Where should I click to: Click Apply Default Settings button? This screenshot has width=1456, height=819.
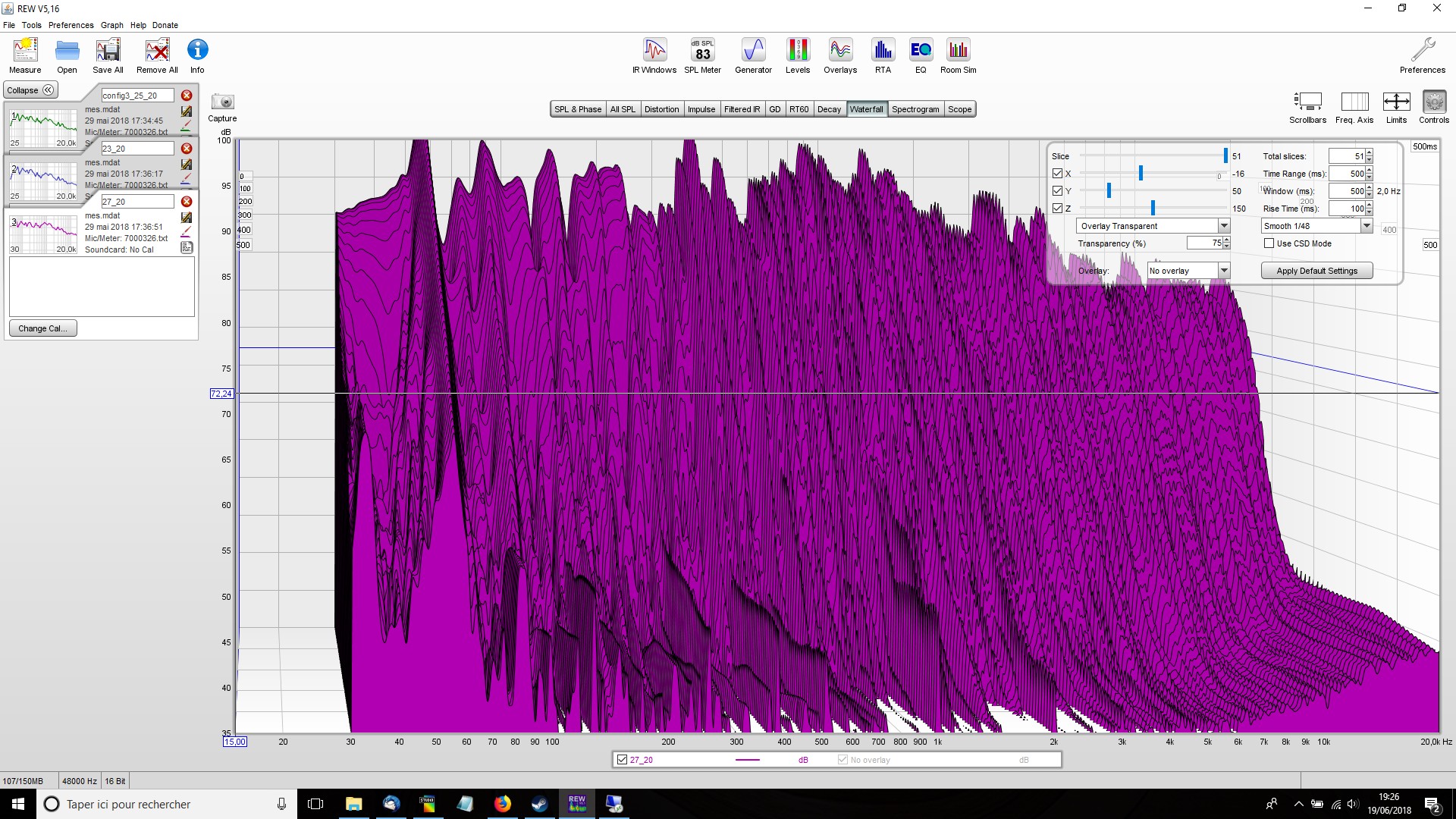pyautogui.click(x=1316, y=271)
